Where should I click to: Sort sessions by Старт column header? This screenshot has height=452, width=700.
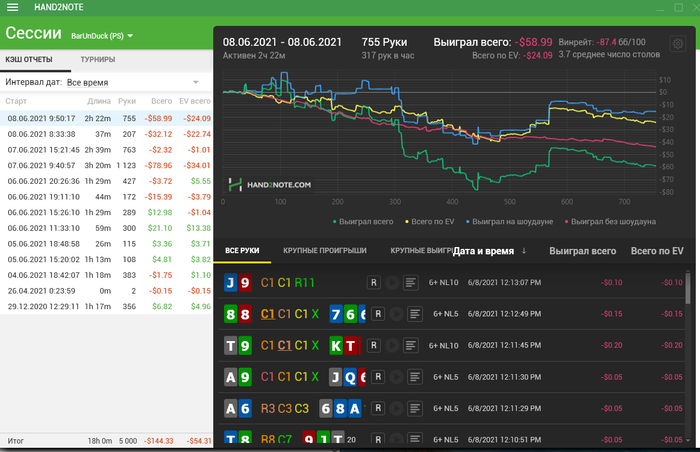(16, 101)
